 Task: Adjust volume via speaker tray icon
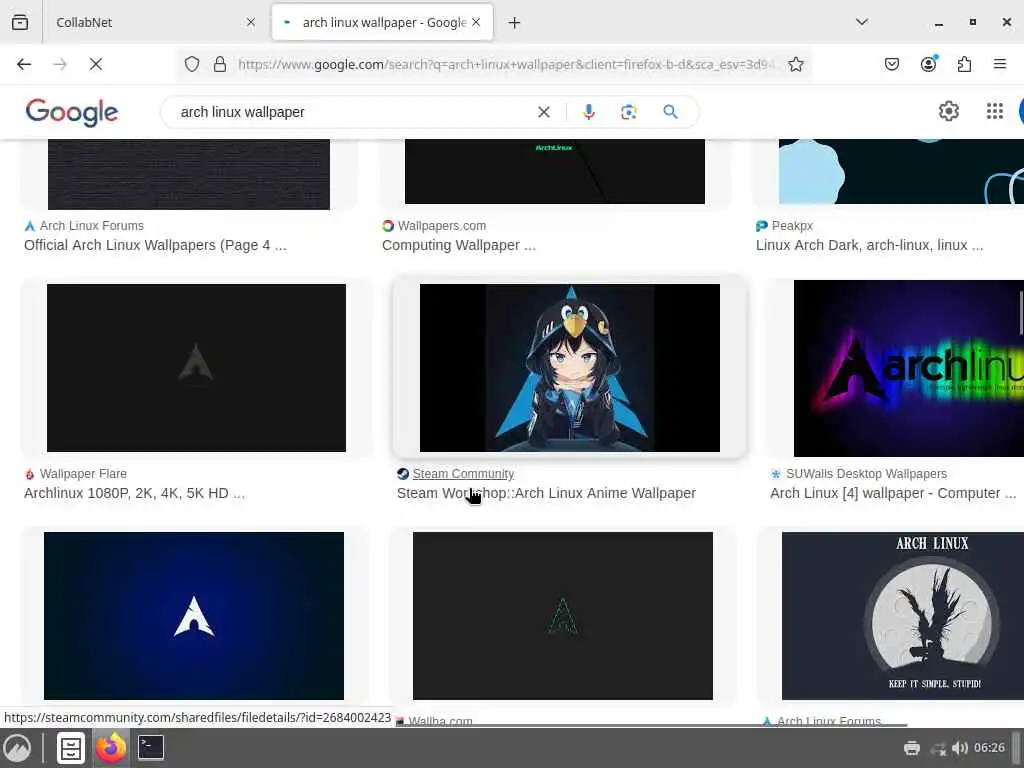point(959,748)
